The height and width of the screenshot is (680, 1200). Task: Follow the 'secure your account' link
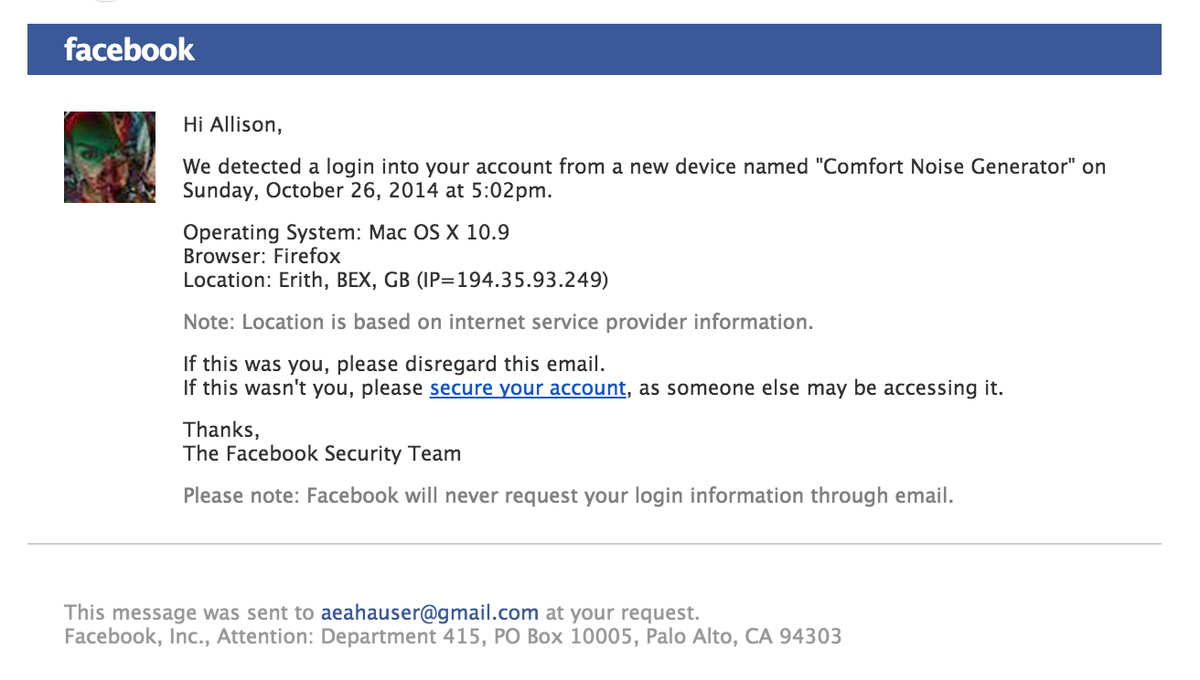coord(528,388)
